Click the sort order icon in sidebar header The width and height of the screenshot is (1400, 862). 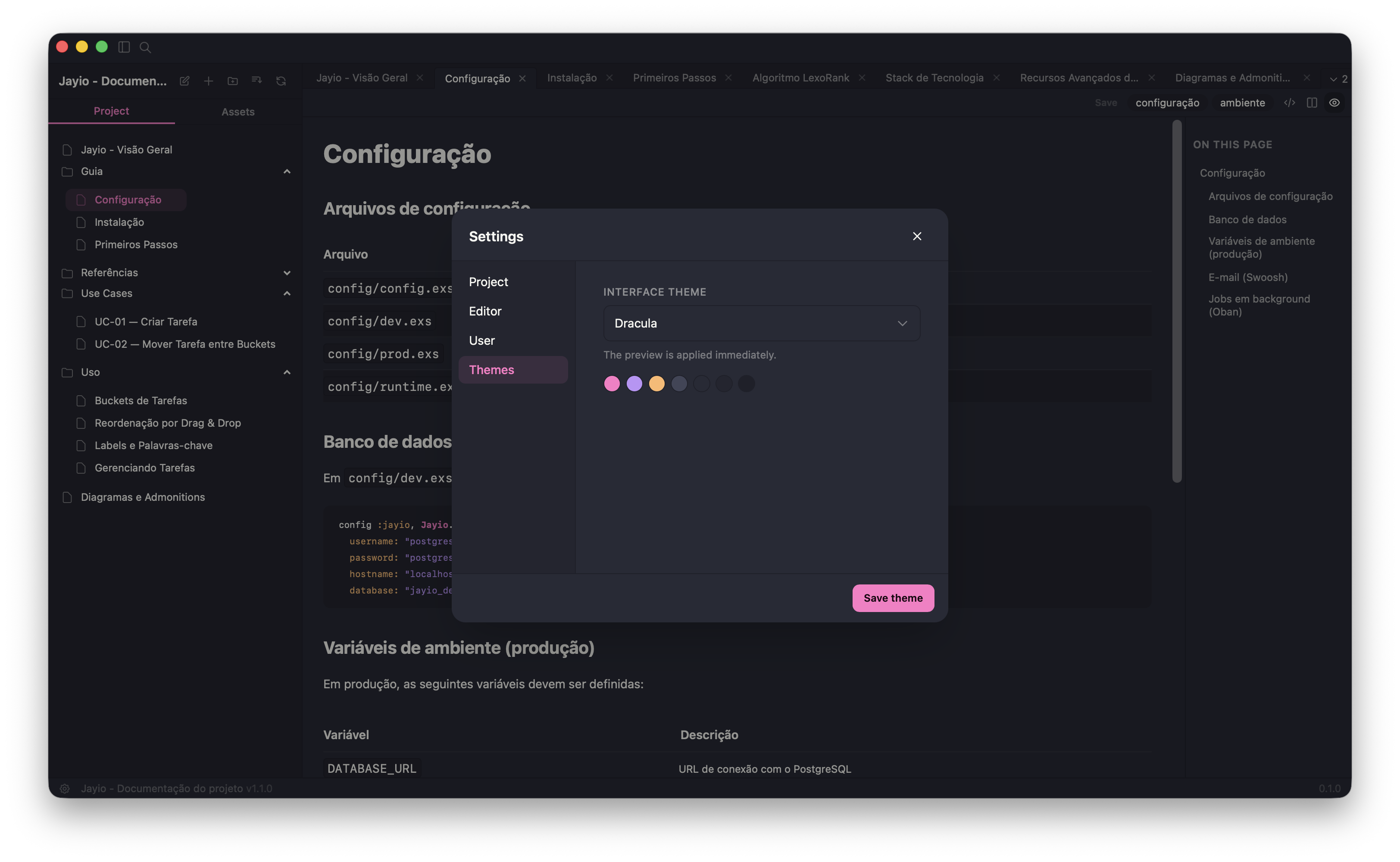click(256, 81)
